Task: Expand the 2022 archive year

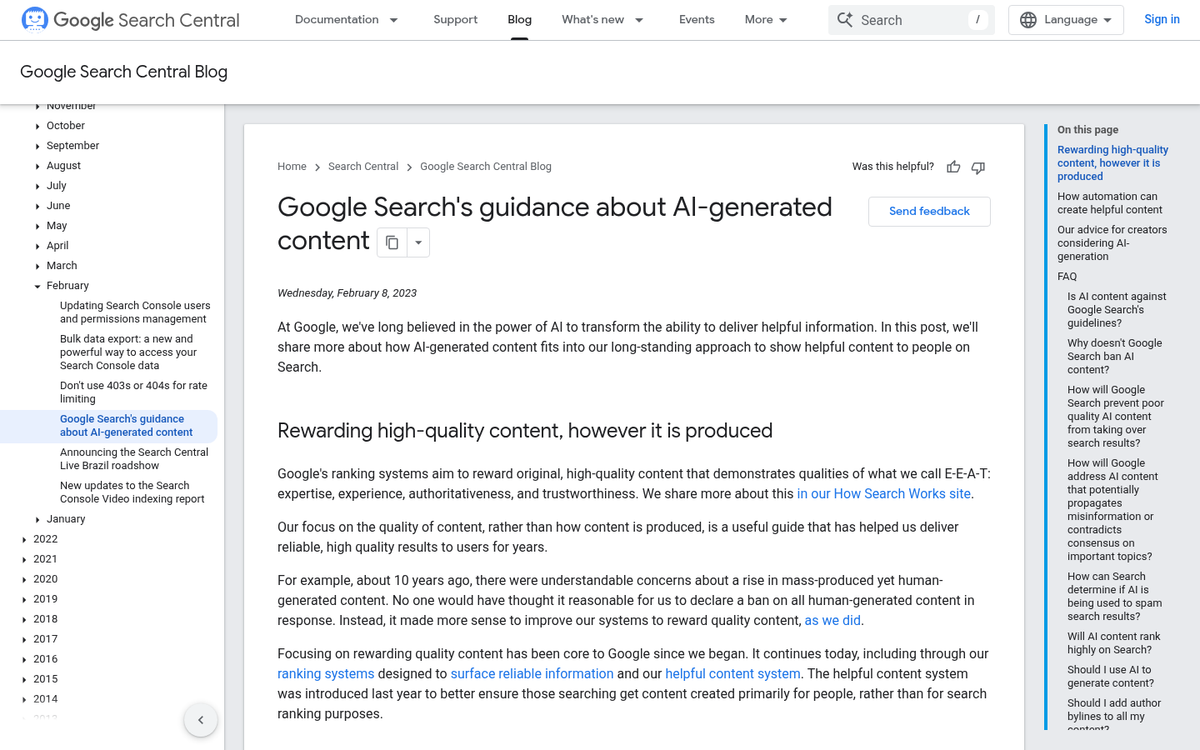Action: pos(25,539)
